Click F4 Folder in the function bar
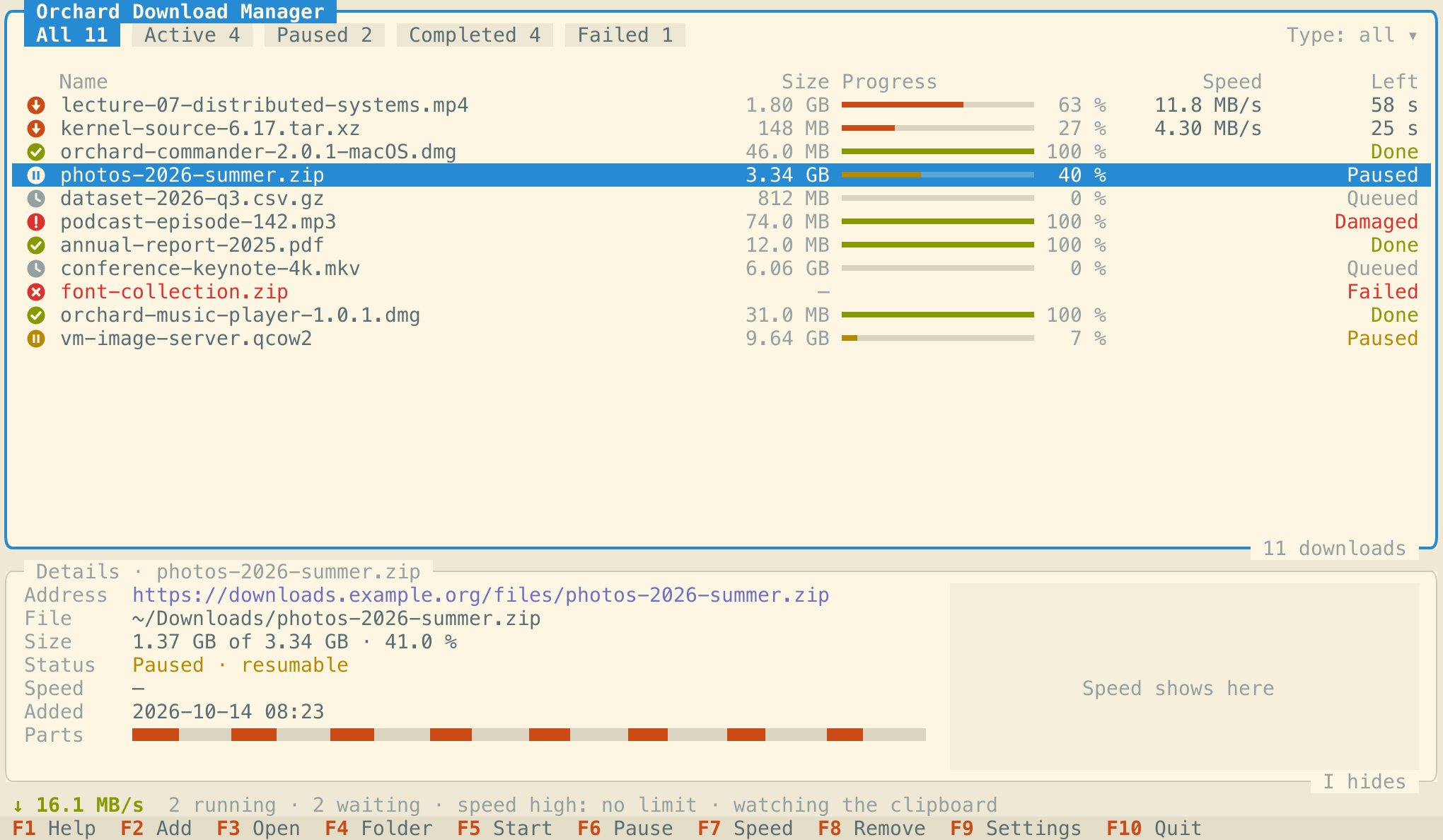Image resolution: width=1443 pixels, height=840 pixels. coord(378,829)
